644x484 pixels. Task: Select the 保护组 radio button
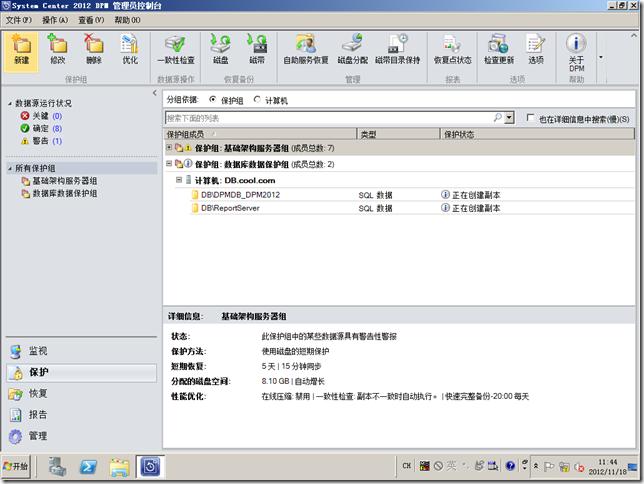pyautogui.click(x=214, y=100)
